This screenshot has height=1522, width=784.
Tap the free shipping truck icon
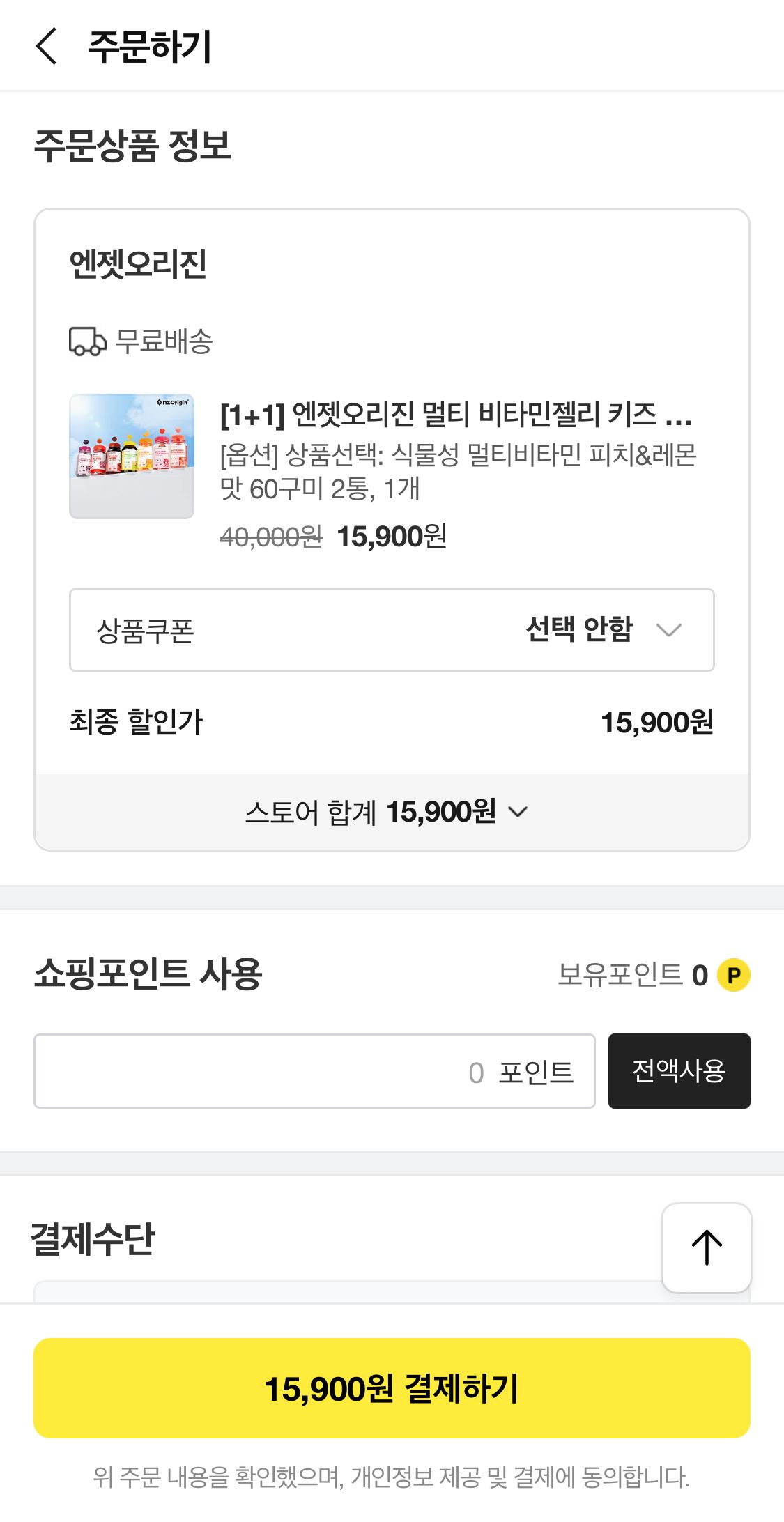pyautogui.click(x=87, y=341)
